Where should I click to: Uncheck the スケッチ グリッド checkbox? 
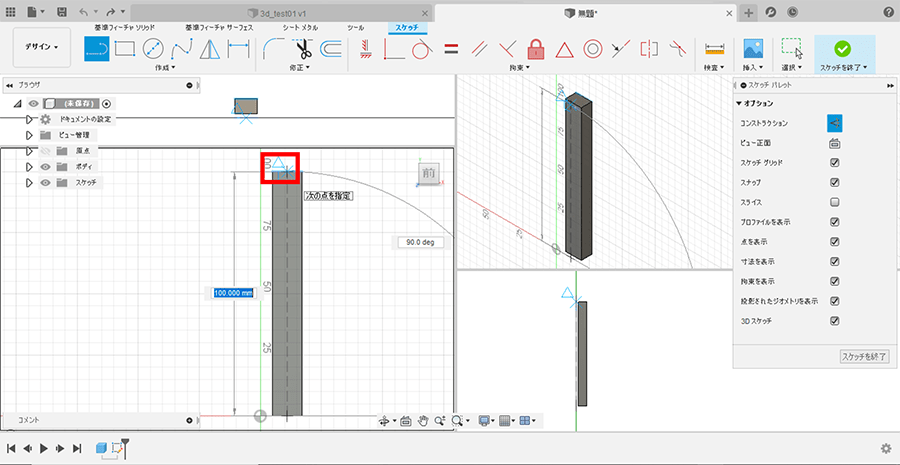tap(834, 163)
